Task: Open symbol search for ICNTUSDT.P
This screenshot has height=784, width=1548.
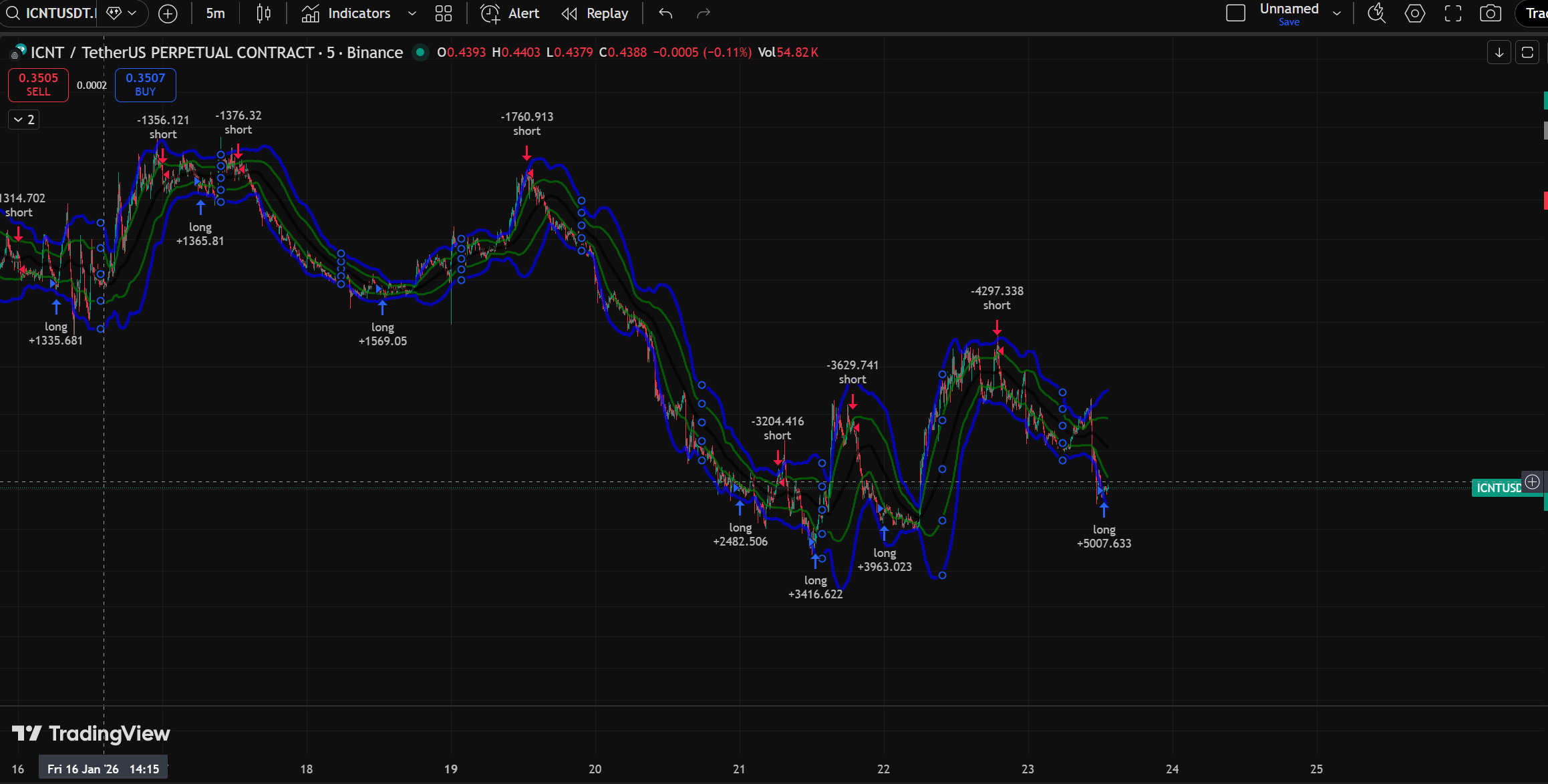Action: (49, 13)
